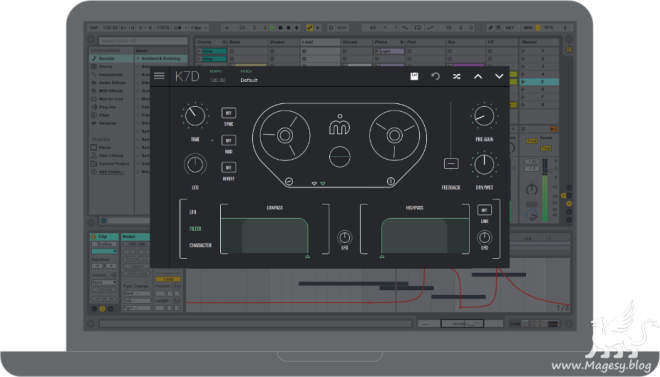Viewport: 660px width, 377px height.
Task: Click the Time knob
Action: click(195, 116)
